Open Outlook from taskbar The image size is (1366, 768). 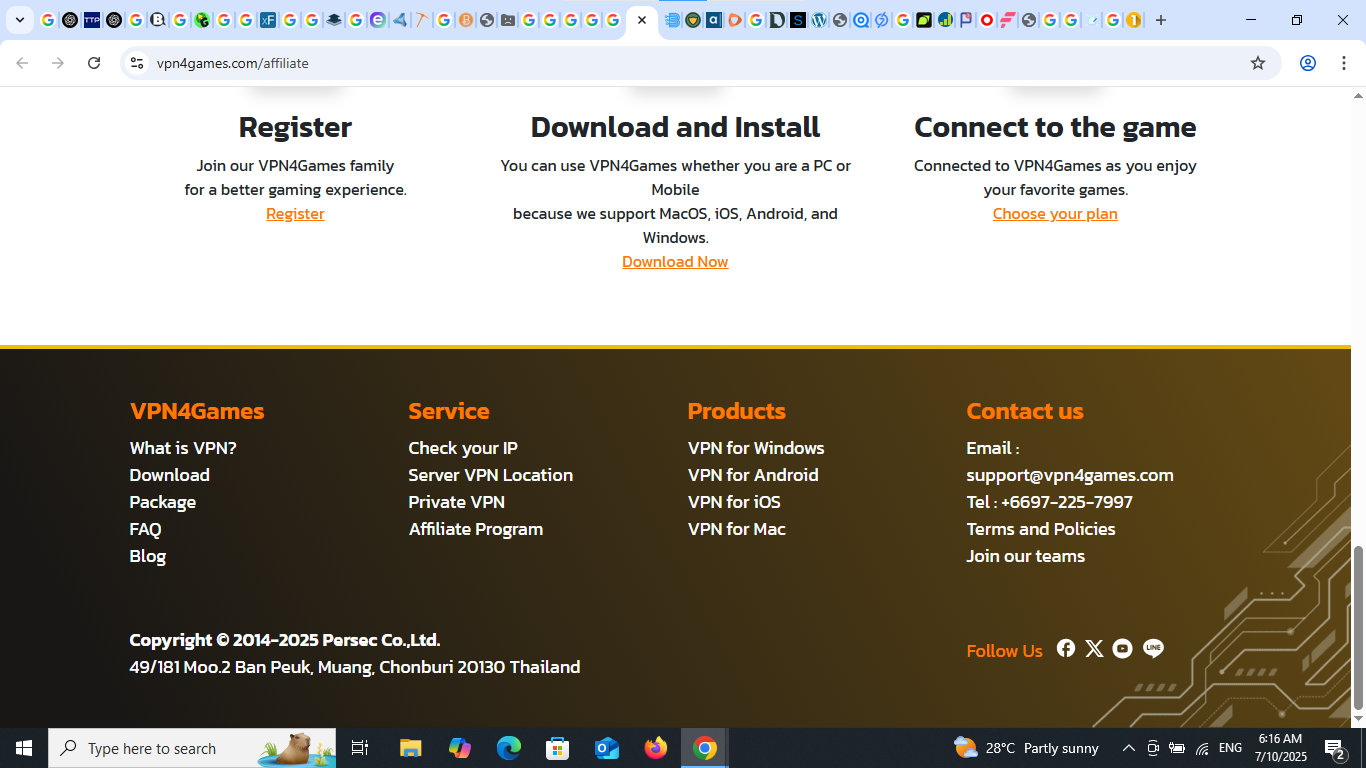coord(607,748)
